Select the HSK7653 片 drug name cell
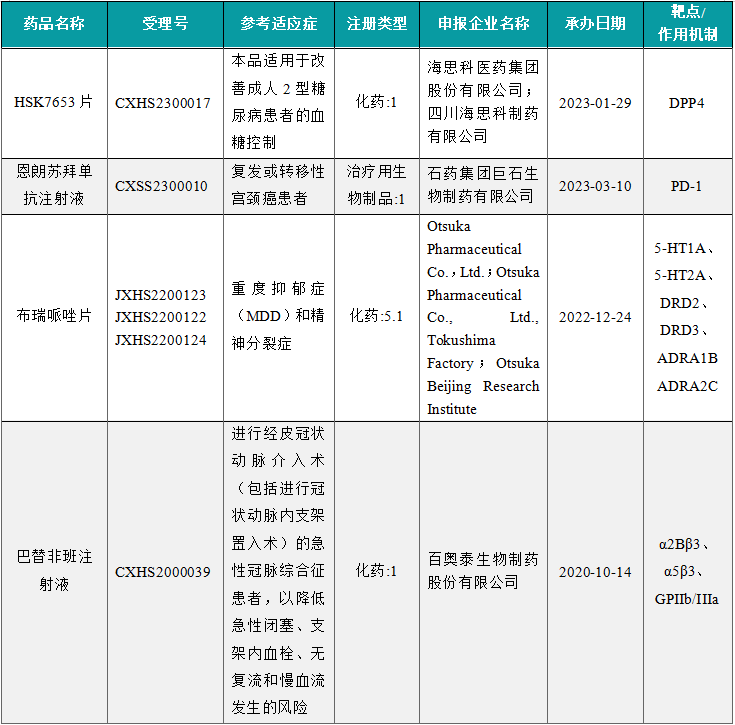 [x=54, y=103]
